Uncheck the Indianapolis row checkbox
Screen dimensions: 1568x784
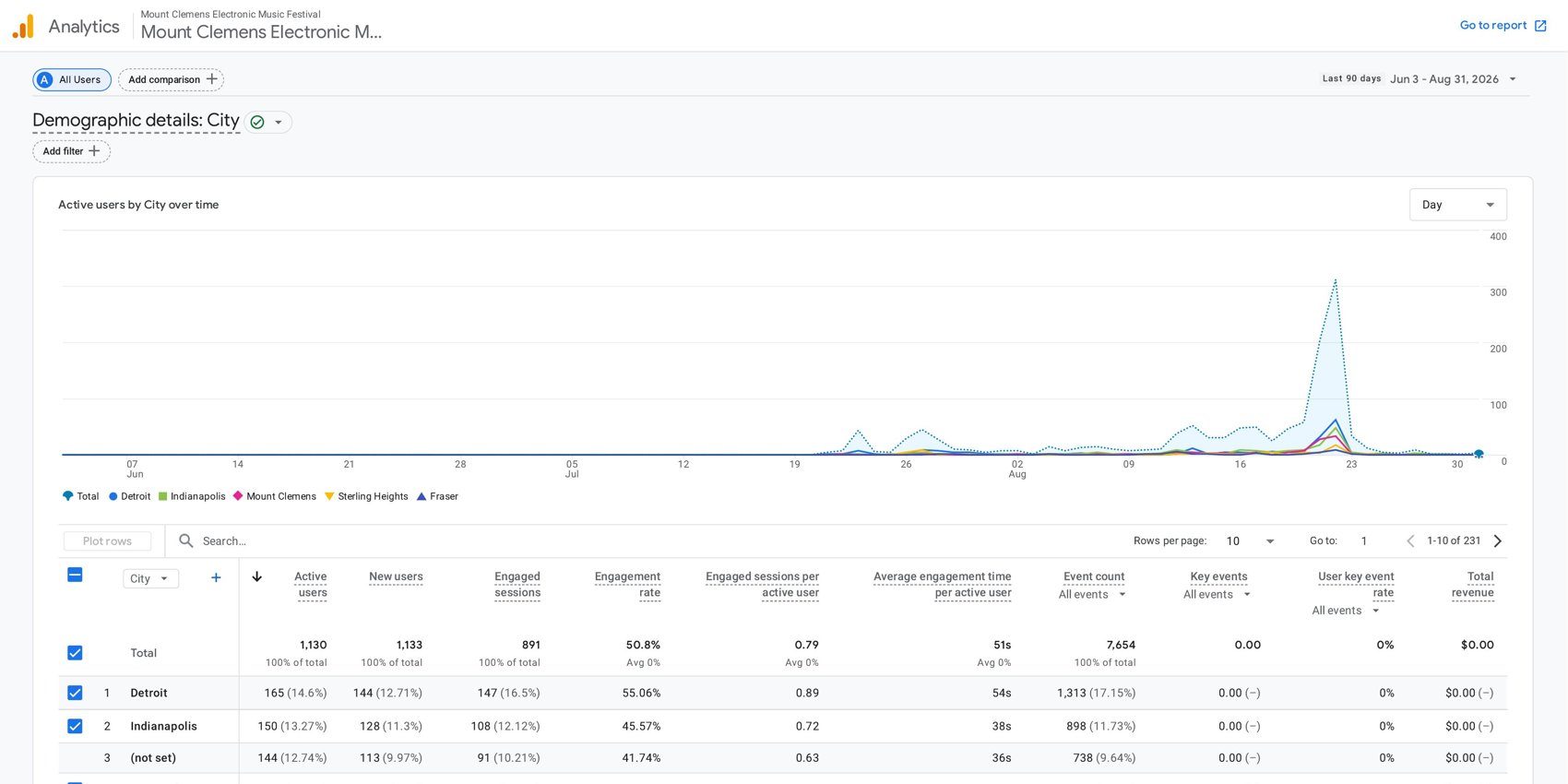point(76,726)
